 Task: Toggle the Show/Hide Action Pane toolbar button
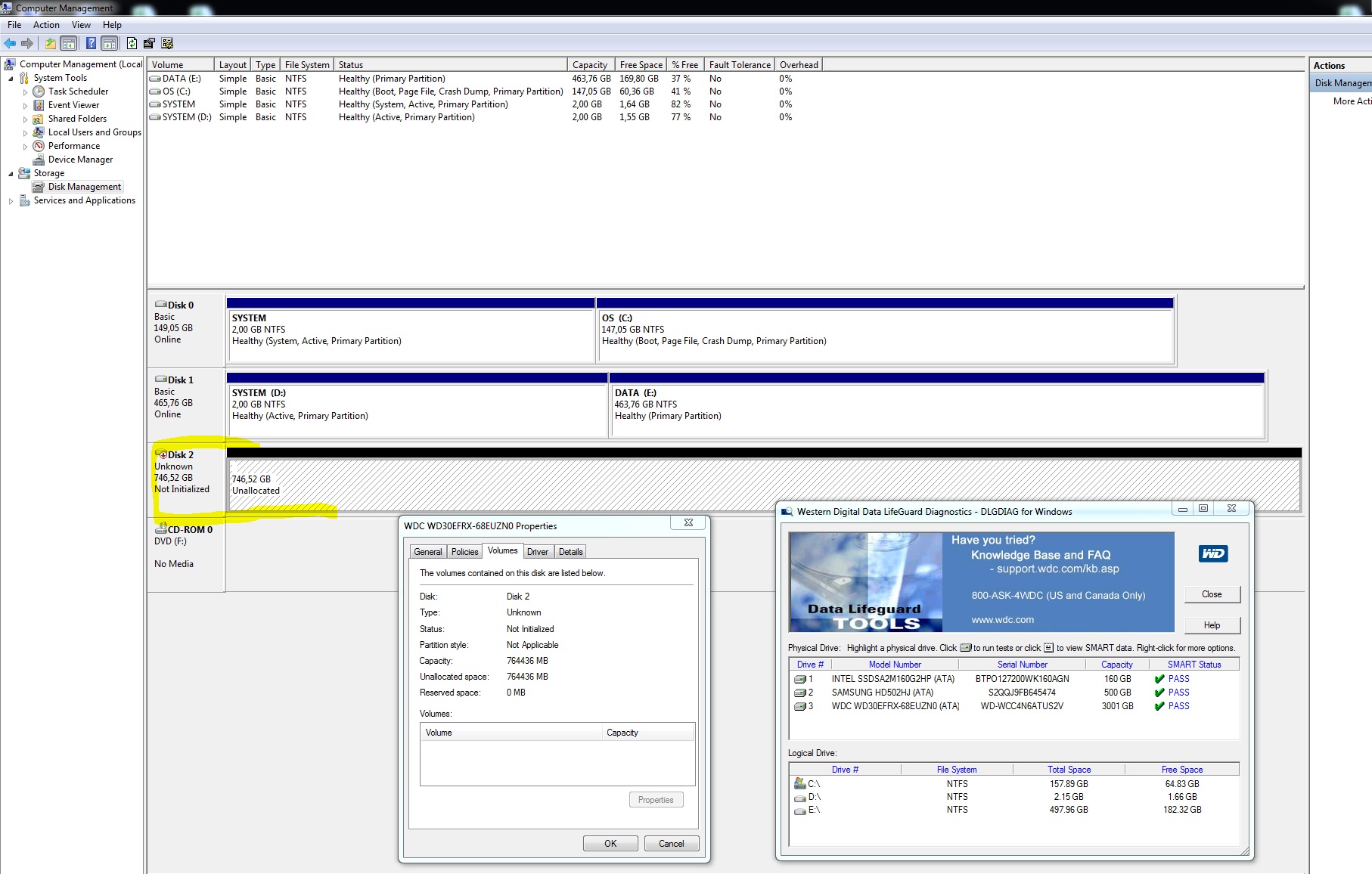pyautogui.click(x=110, y=43)
